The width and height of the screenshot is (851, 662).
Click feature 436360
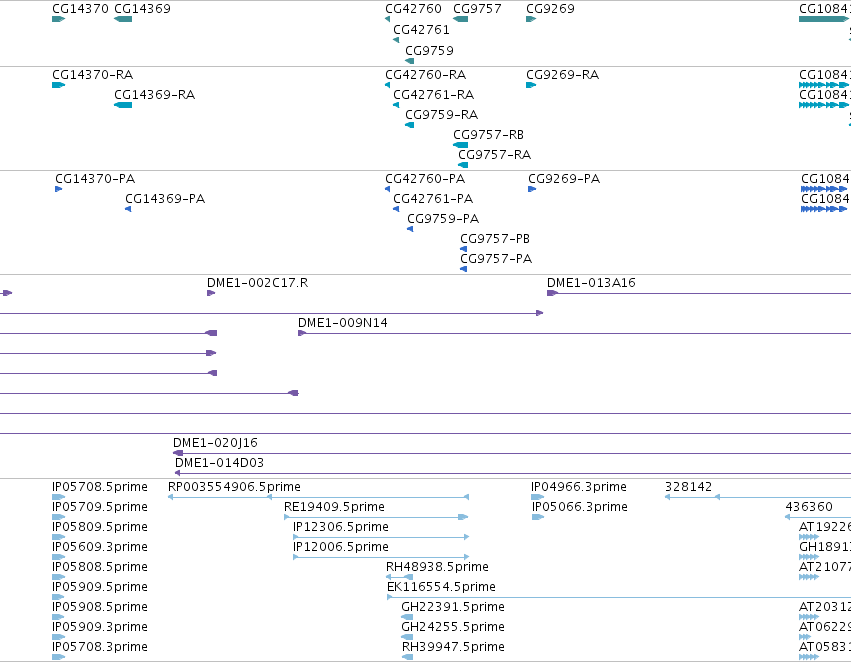[x=818, y=517]
